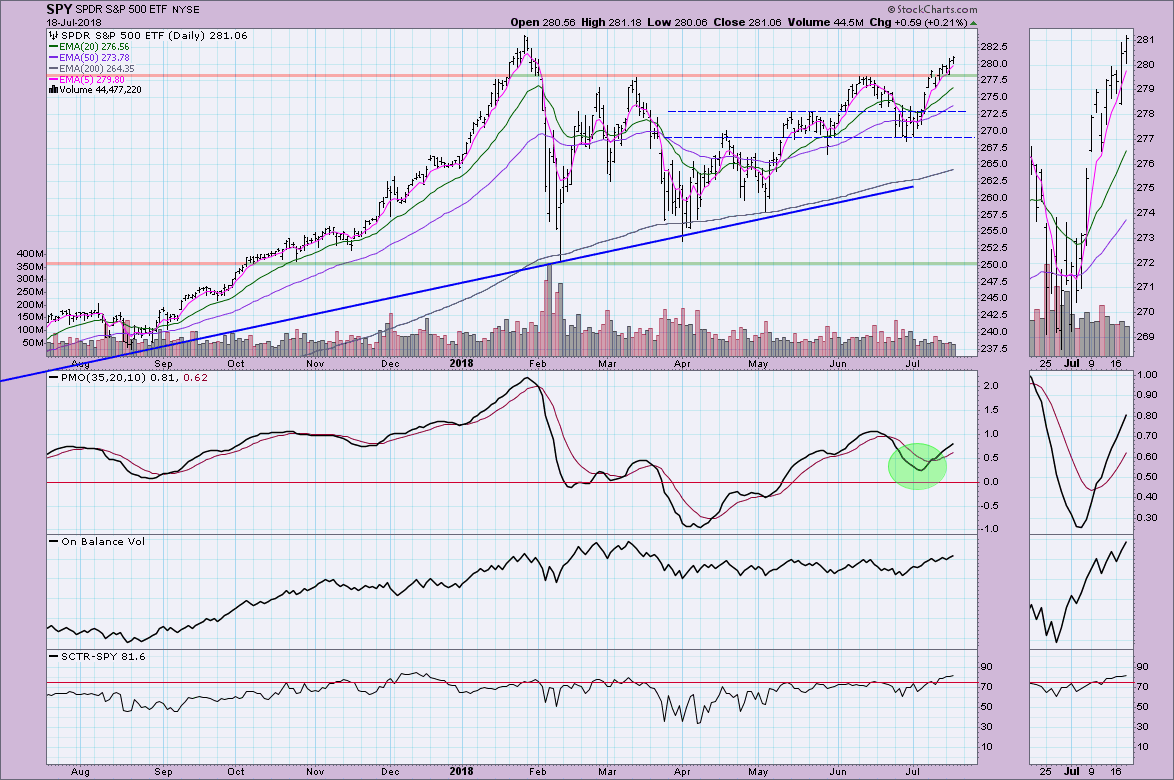Click the 'SPDR S&P 500 ETF (Daily) 281.06' legend
The width and height of the screenshot is (1174, 780).
point(153,35)
